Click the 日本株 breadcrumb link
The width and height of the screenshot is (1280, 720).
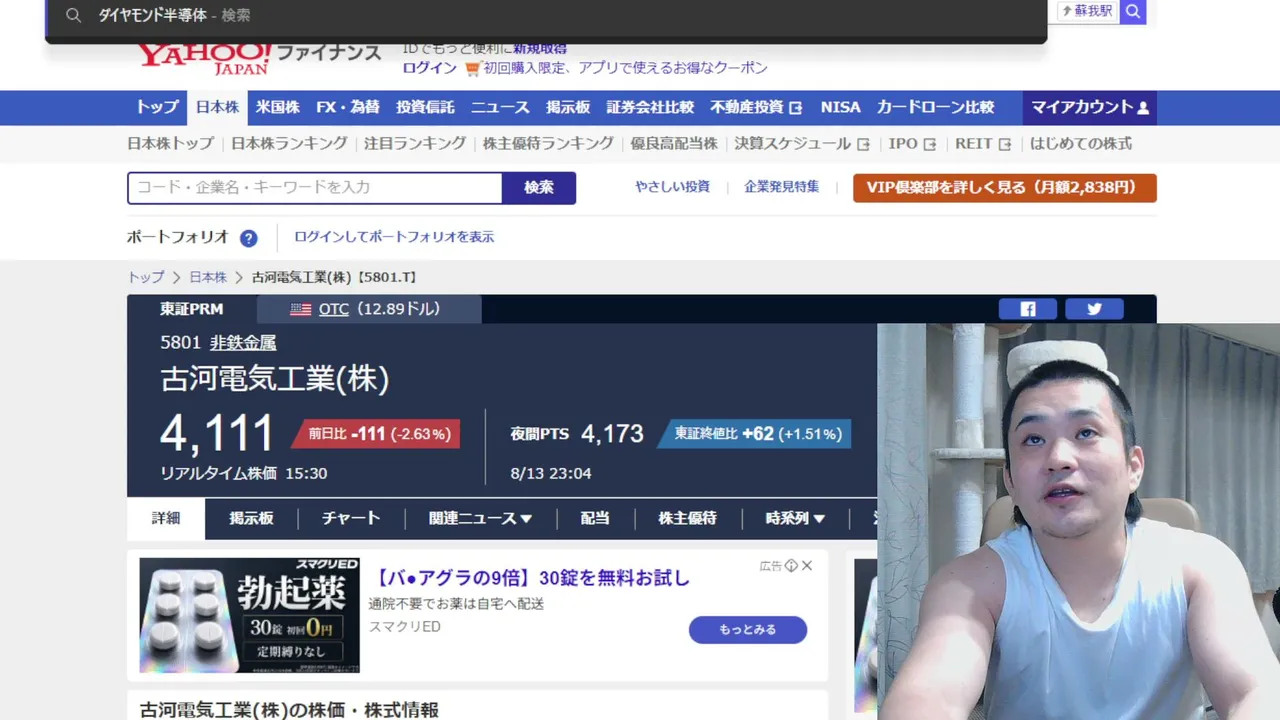pos(208,277)
